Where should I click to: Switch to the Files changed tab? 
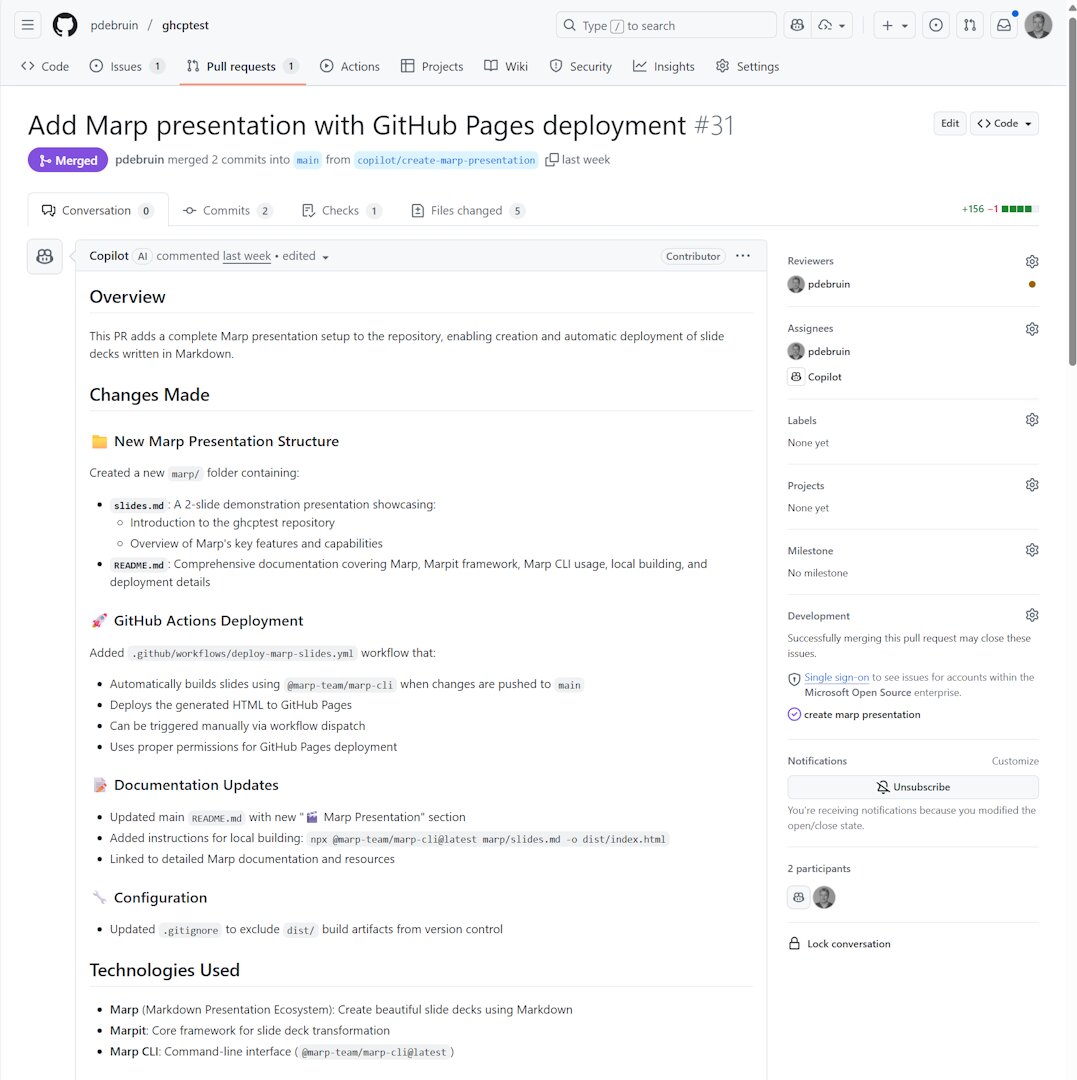[467, 210]
